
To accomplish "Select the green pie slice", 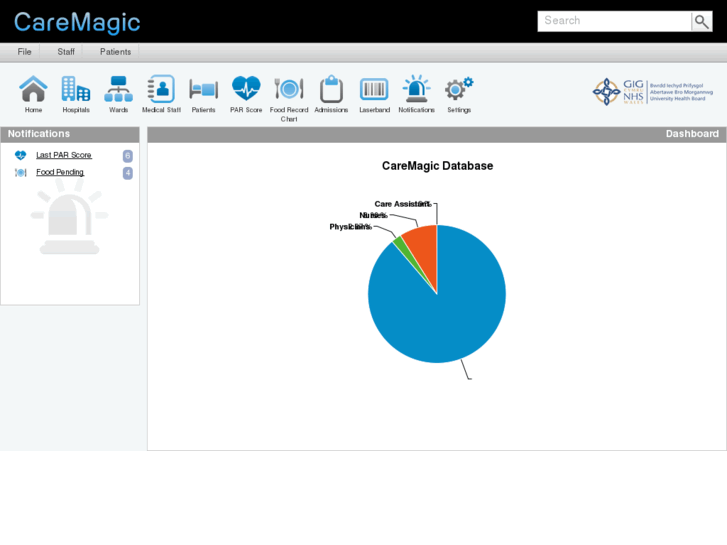I will [402, 250].
